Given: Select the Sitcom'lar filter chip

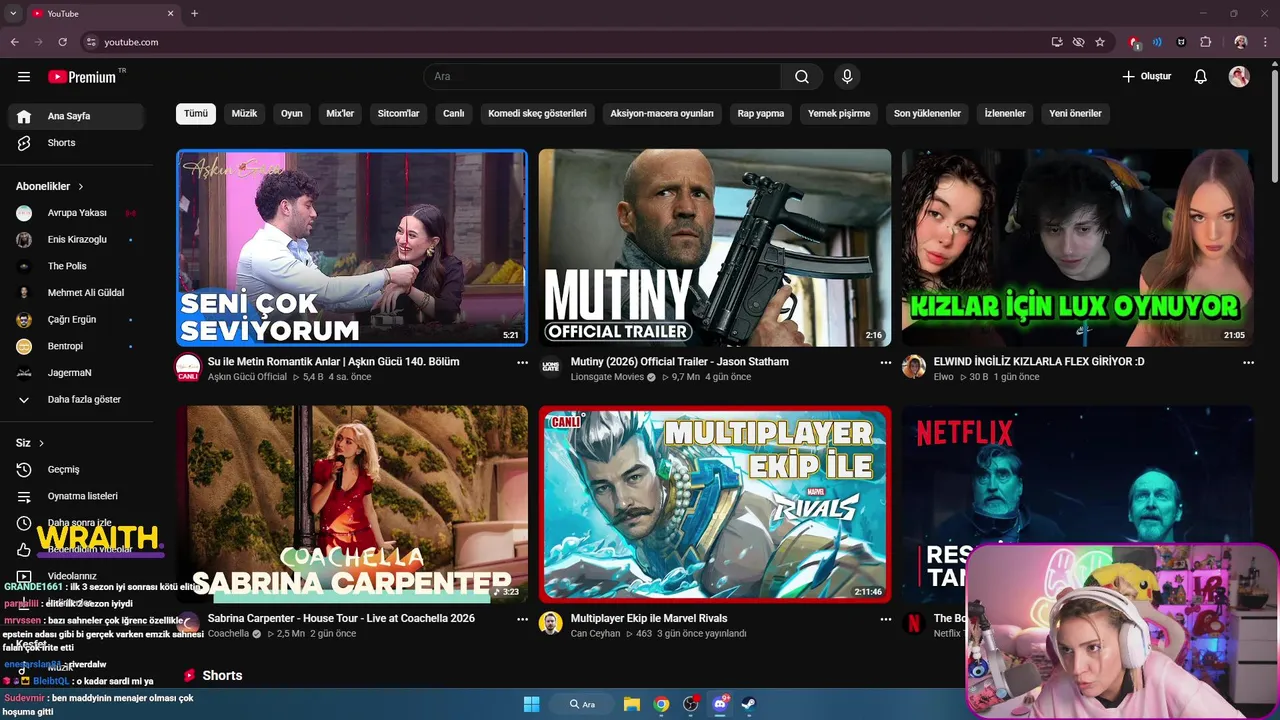Looking at the screenshot, I should coord(398,114).
